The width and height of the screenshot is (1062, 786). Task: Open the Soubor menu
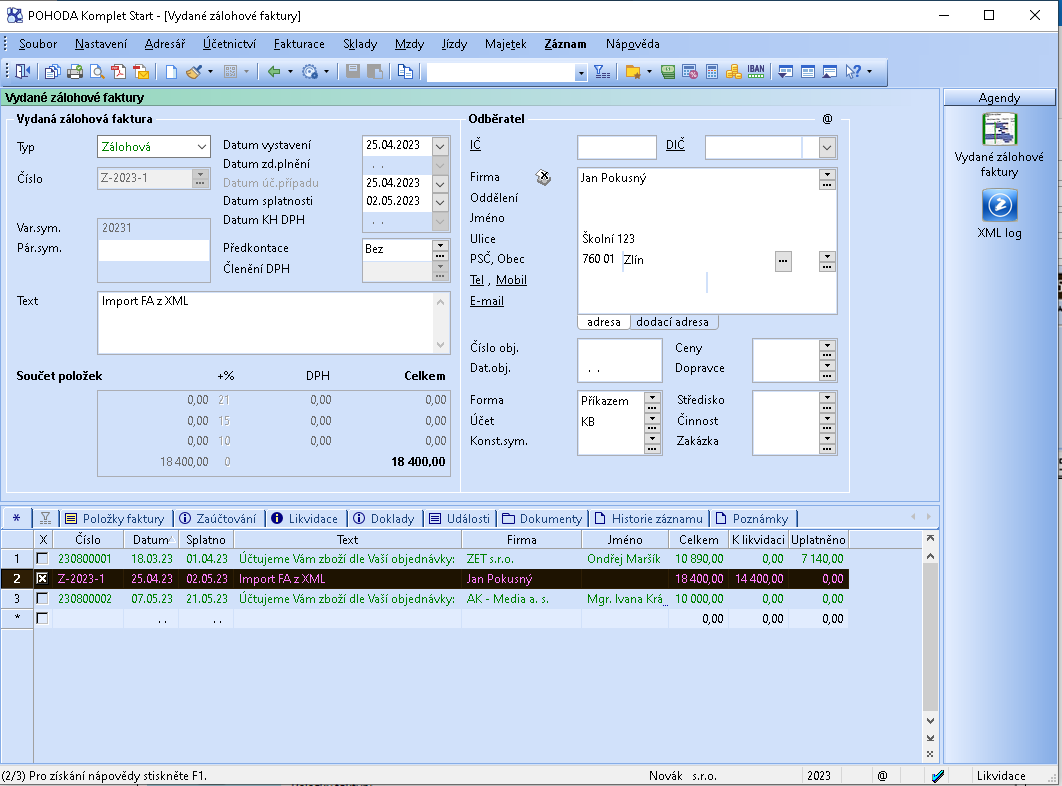point(38,44)
